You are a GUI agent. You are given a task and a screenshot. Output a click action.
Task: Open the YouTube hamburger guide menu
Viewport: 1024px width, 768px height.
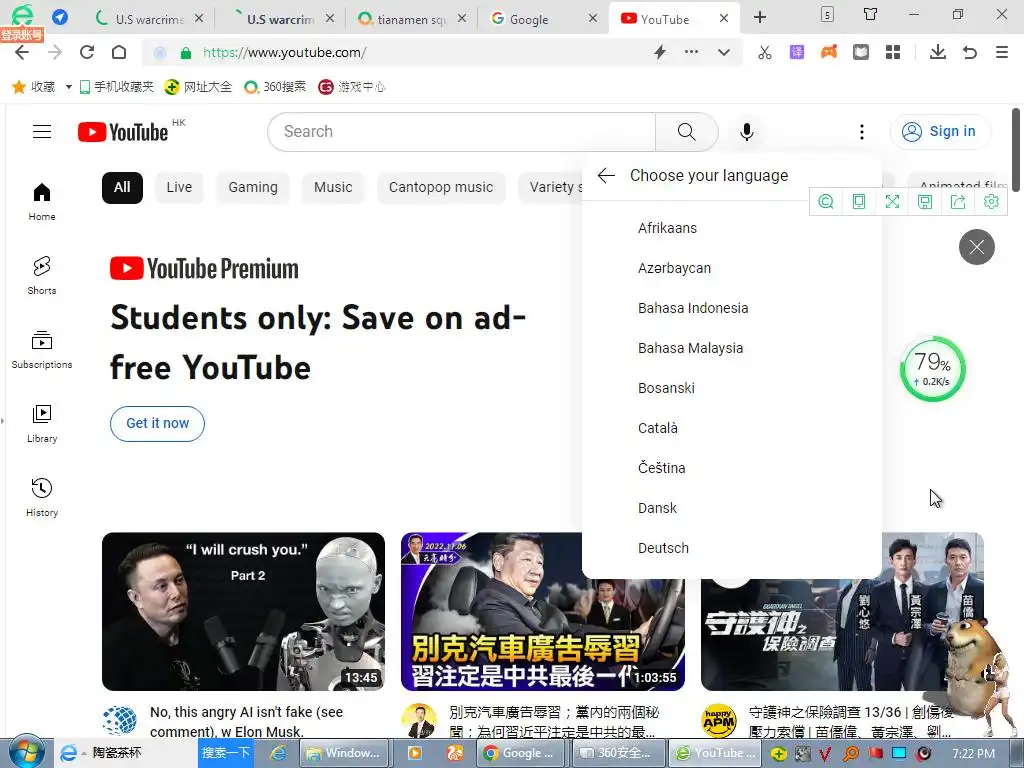(42, 132)
